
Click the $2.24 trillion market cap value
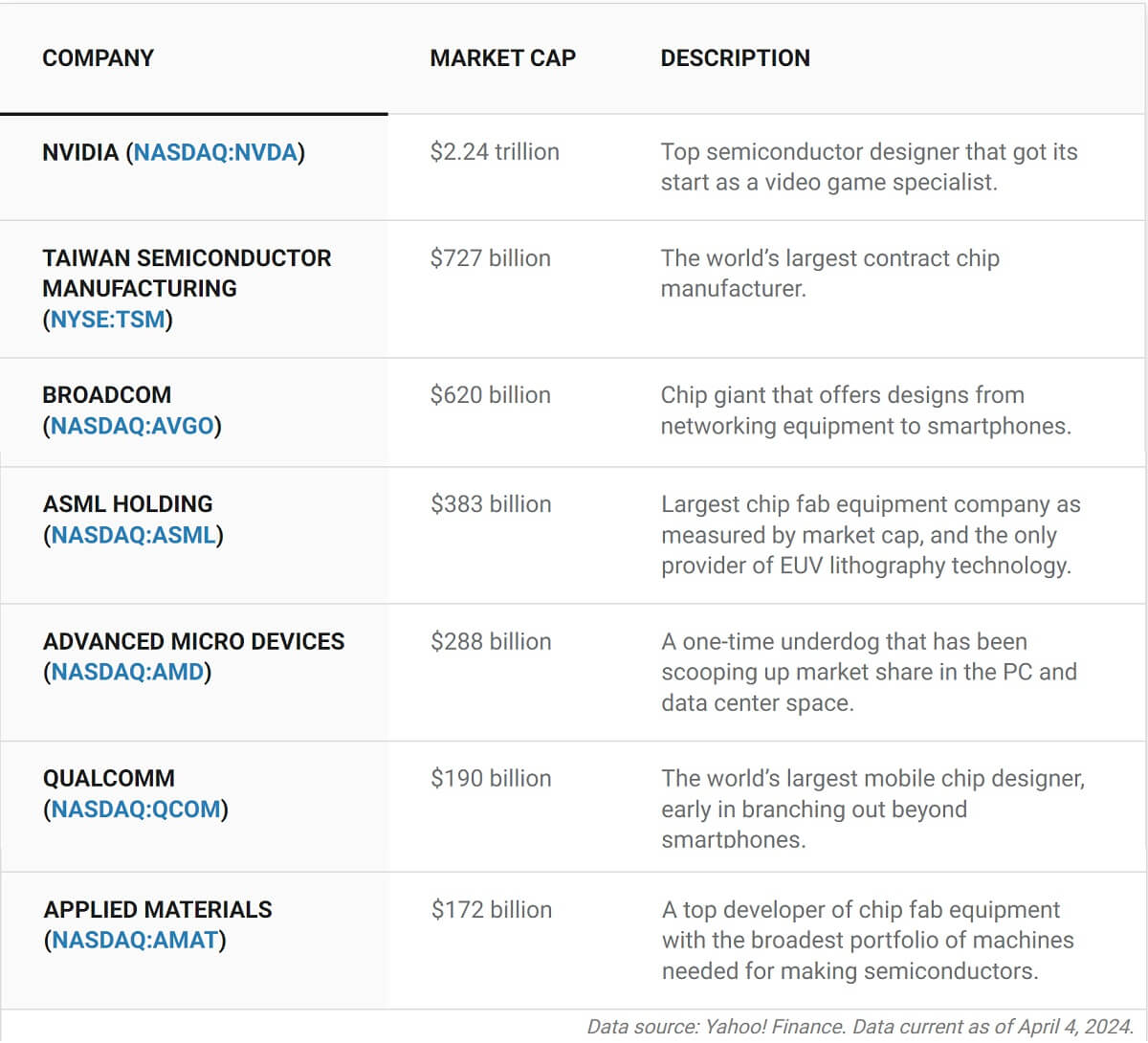point(495,152)
